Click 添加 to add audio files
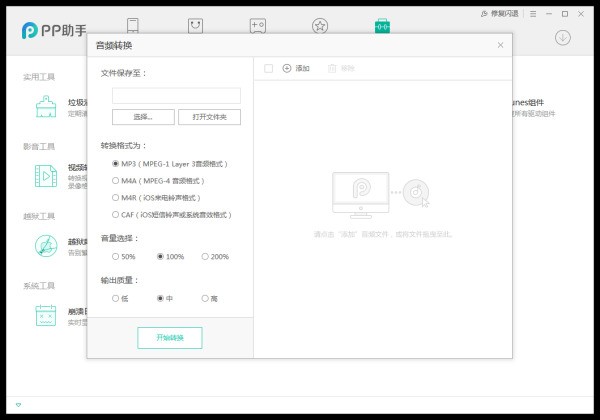This screenshot has height=420, width=600. (296, 68)
